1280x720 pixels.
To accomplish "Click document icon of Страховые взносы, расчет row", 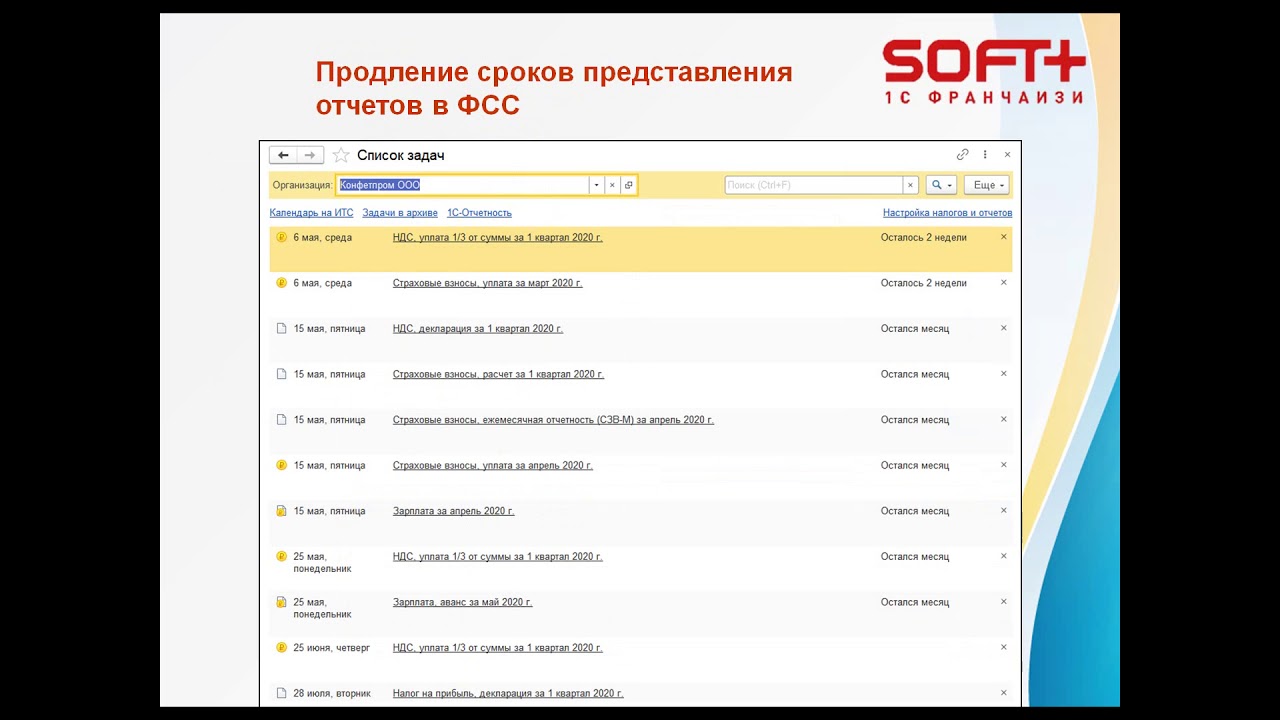I will tap(281, 374).
